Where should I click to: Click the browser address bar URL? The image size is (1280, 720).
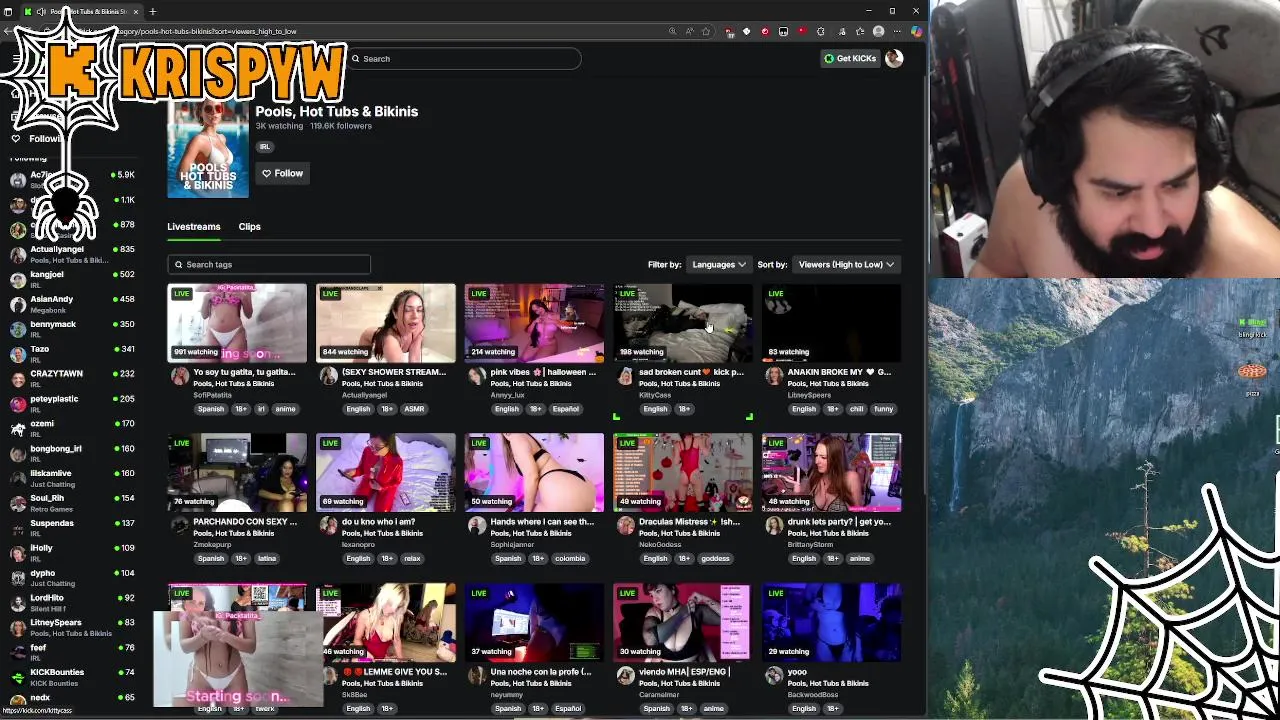[208, 31]
